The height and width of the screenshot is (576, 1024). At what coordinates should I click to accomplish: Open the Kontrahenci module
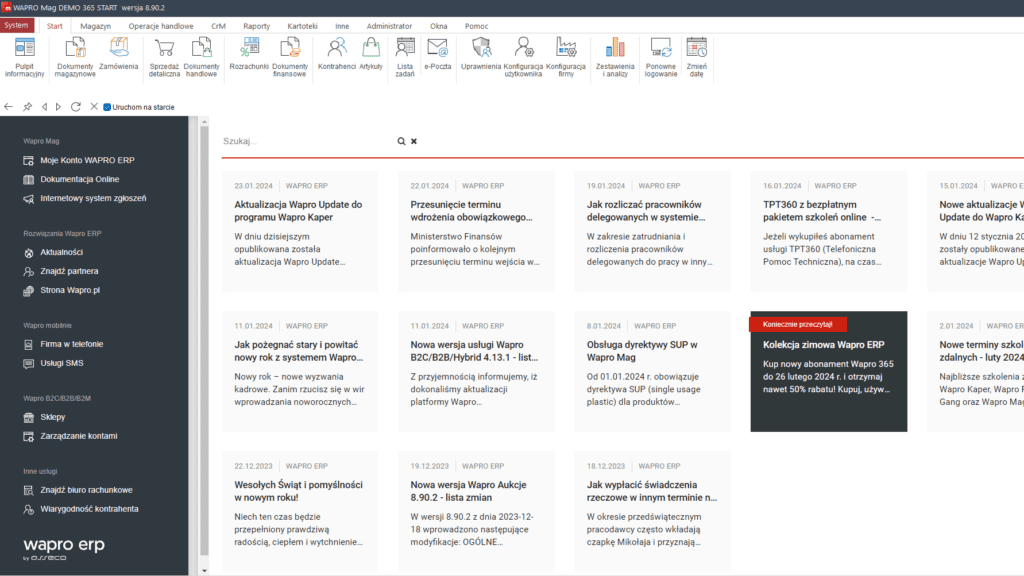pyautogui.click(x=336, y=55)
